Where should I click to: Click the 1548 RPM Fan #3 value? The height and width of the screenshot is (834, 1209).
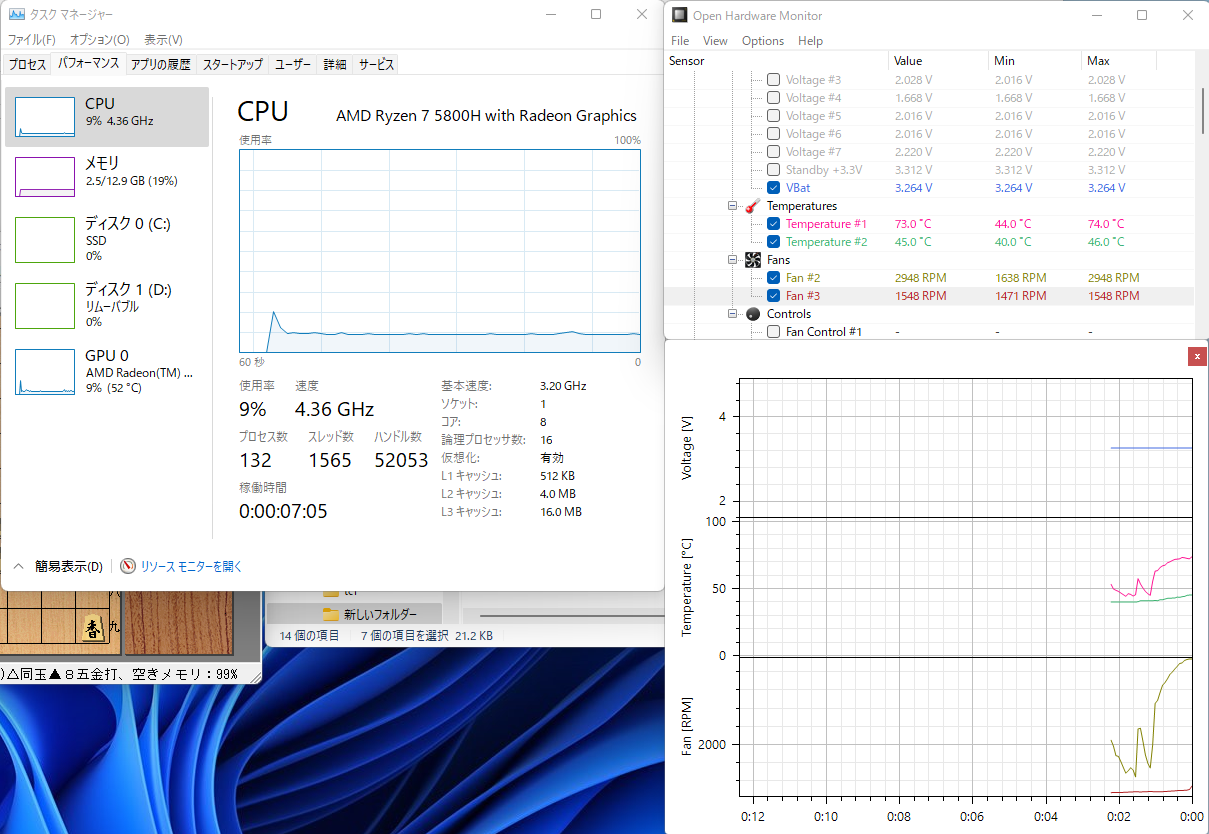coord(920,296)
